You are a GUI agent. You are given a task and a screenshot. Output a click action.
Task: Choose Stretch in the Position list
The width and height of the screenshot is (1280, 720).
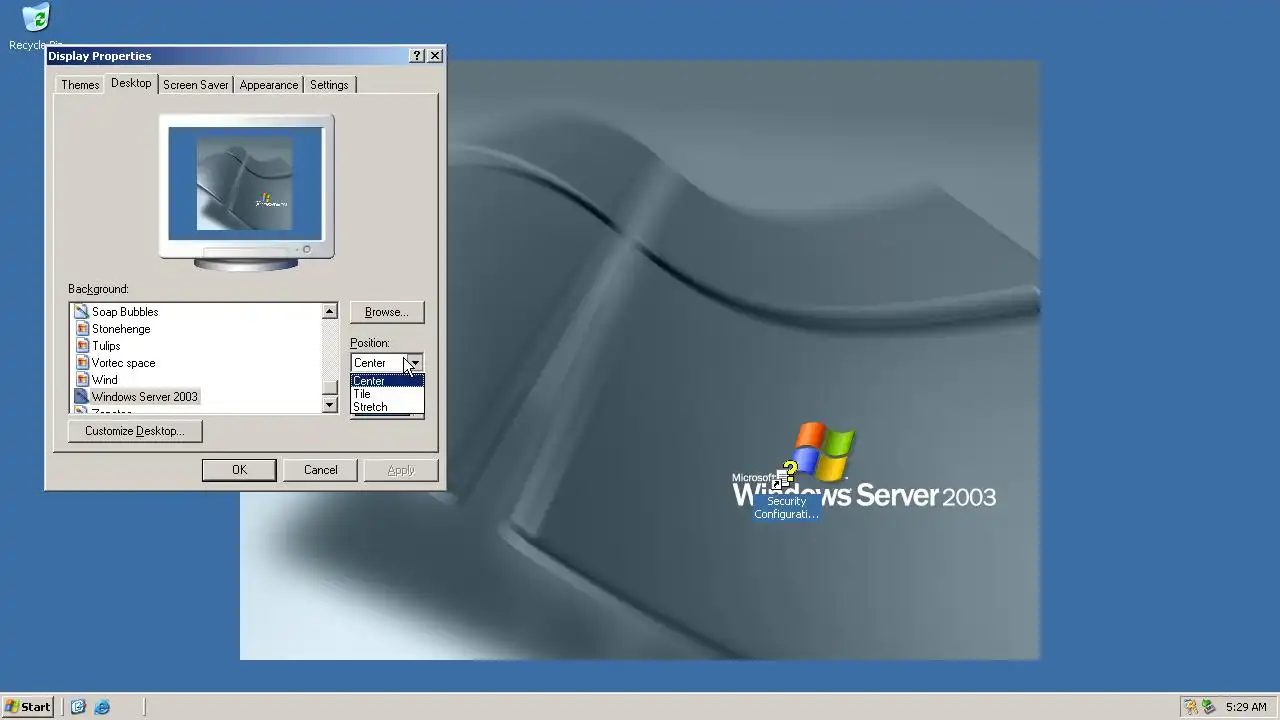pyautogui.click(x=387, y=407)
